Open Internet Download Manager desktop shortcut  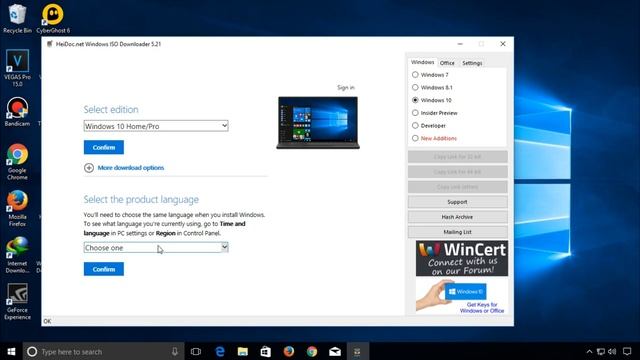pos(17,255)
